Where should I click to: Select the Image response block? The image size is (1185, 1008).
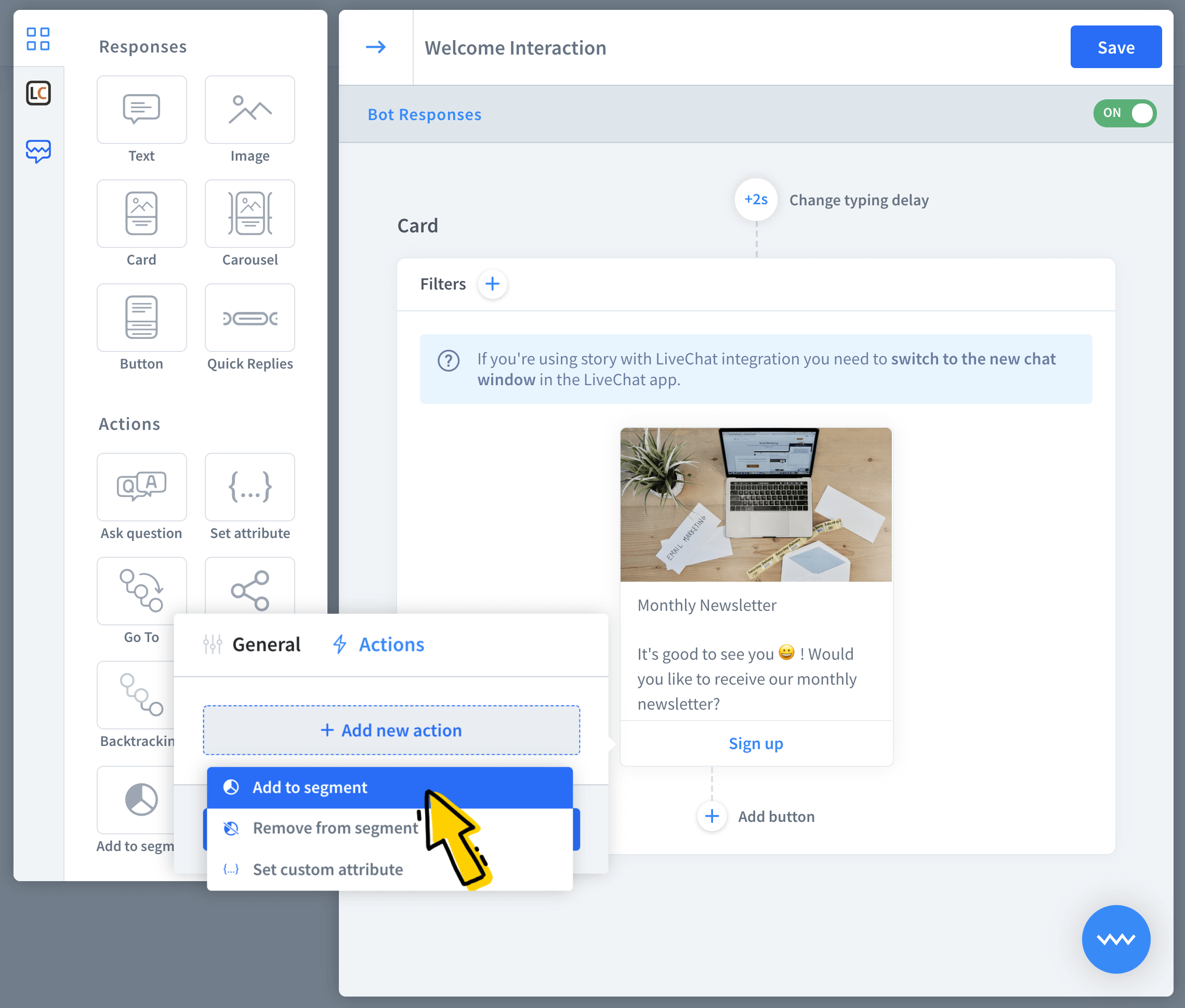(249, 110)
